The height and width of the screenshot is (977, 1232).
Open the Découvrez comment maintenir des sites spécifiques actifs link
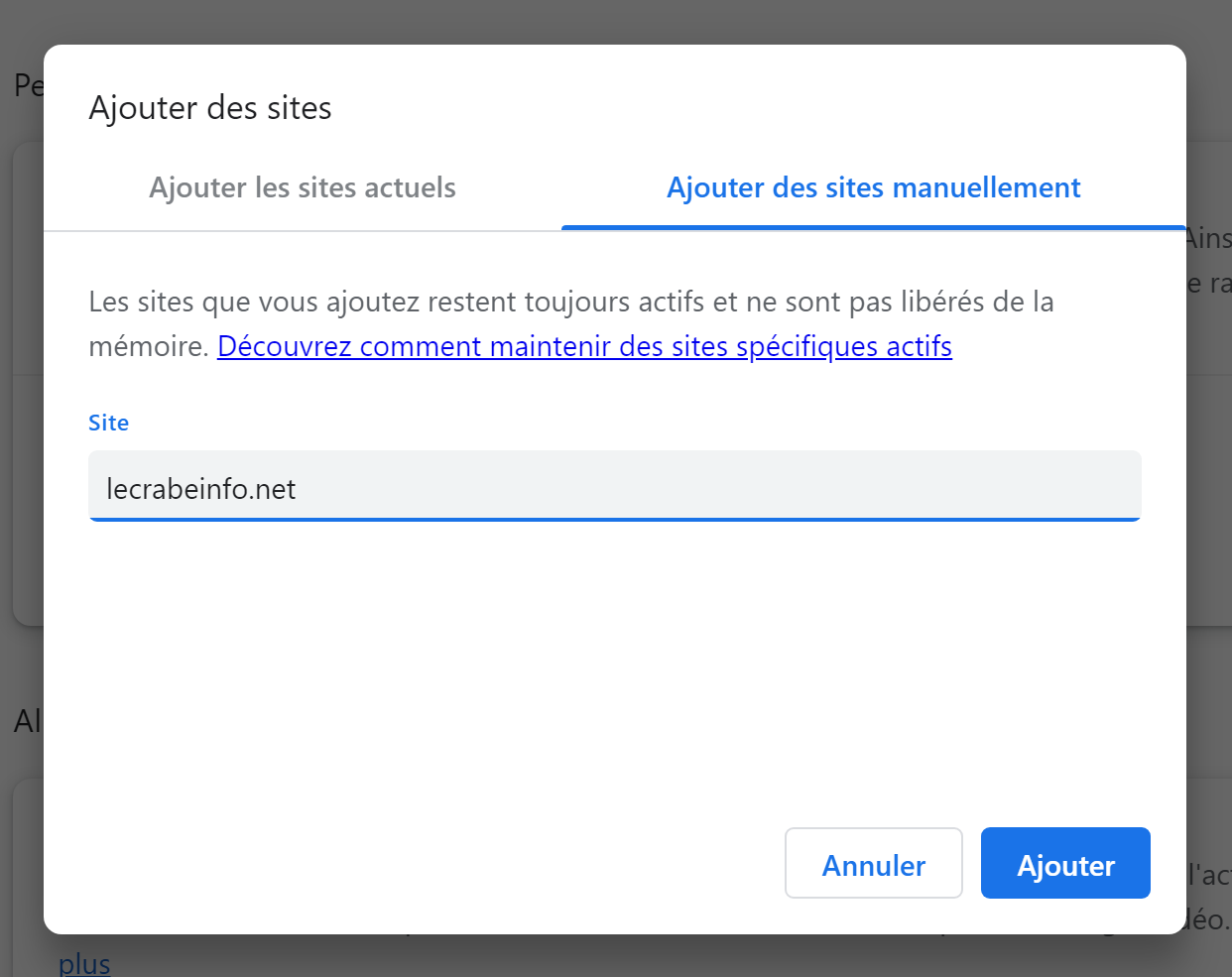(584, 346)
